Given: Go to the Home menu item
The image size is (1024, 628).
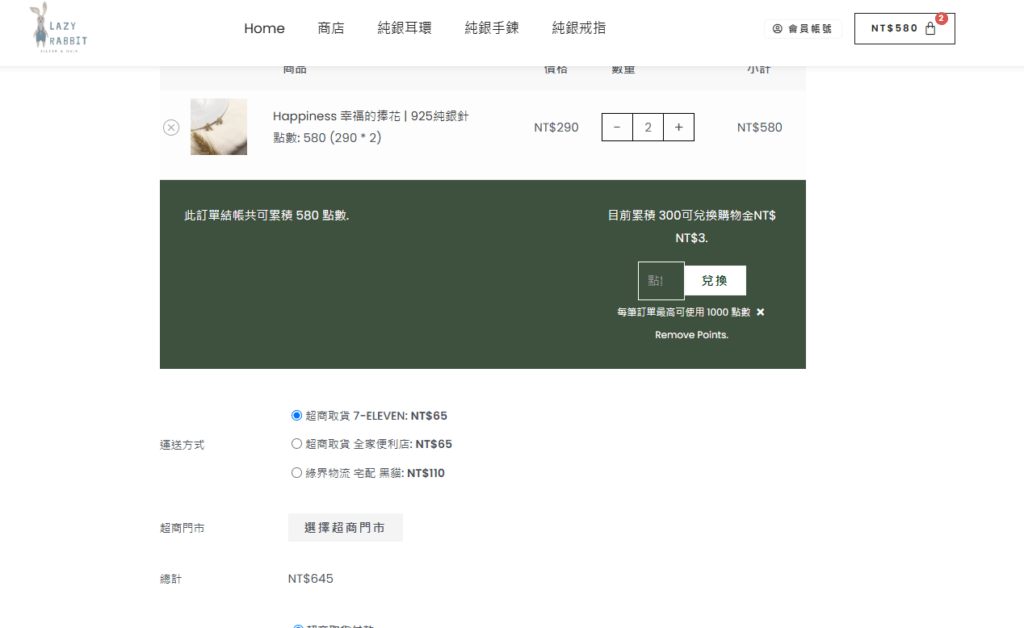Looking at the screenshot, I should pos(264,28).
